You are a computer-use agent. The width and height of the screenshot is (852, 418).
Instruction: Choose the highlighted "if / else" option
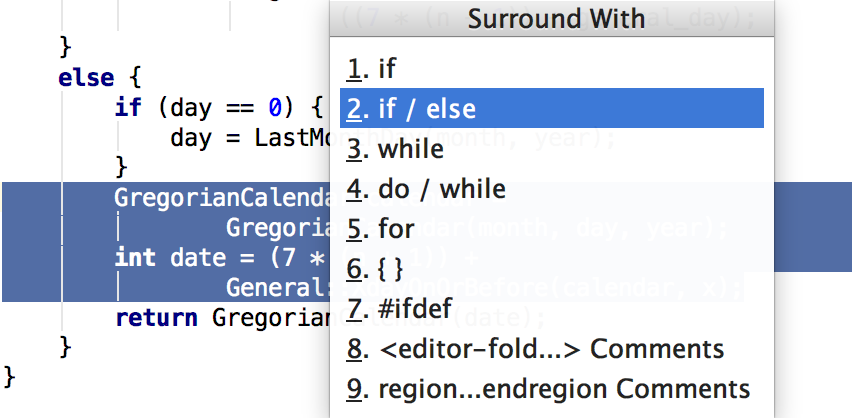pyautogui.click(x=412, y=109)
